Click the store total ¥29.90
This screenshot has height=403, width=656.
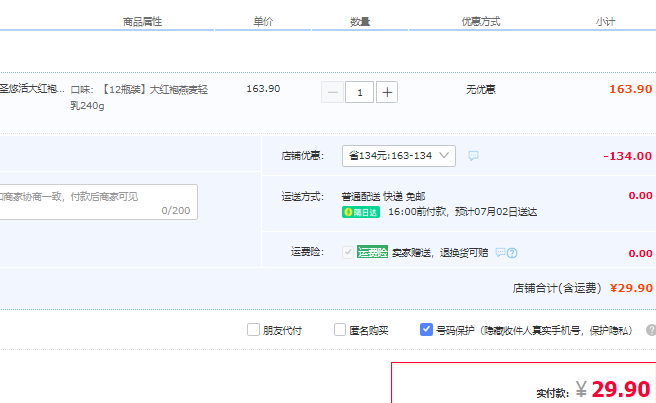coord(631,288)
